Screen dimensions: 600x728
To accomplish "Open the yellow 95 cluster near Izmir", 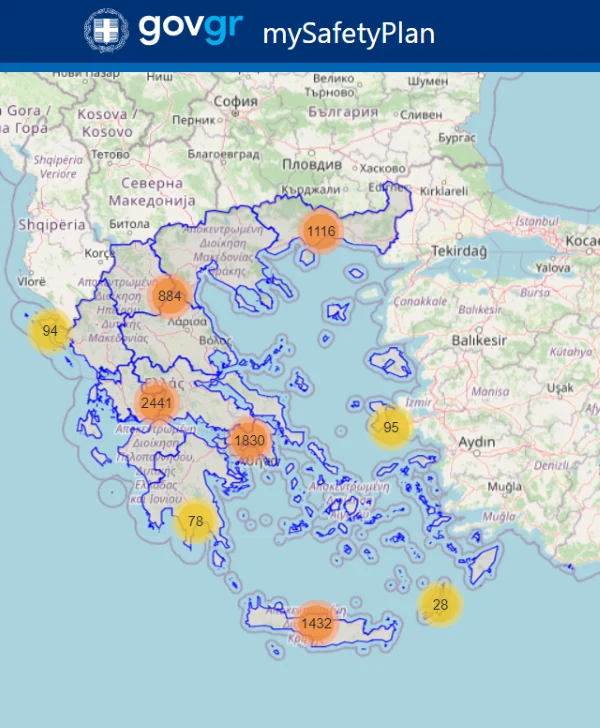I will [x=390, y=427].
